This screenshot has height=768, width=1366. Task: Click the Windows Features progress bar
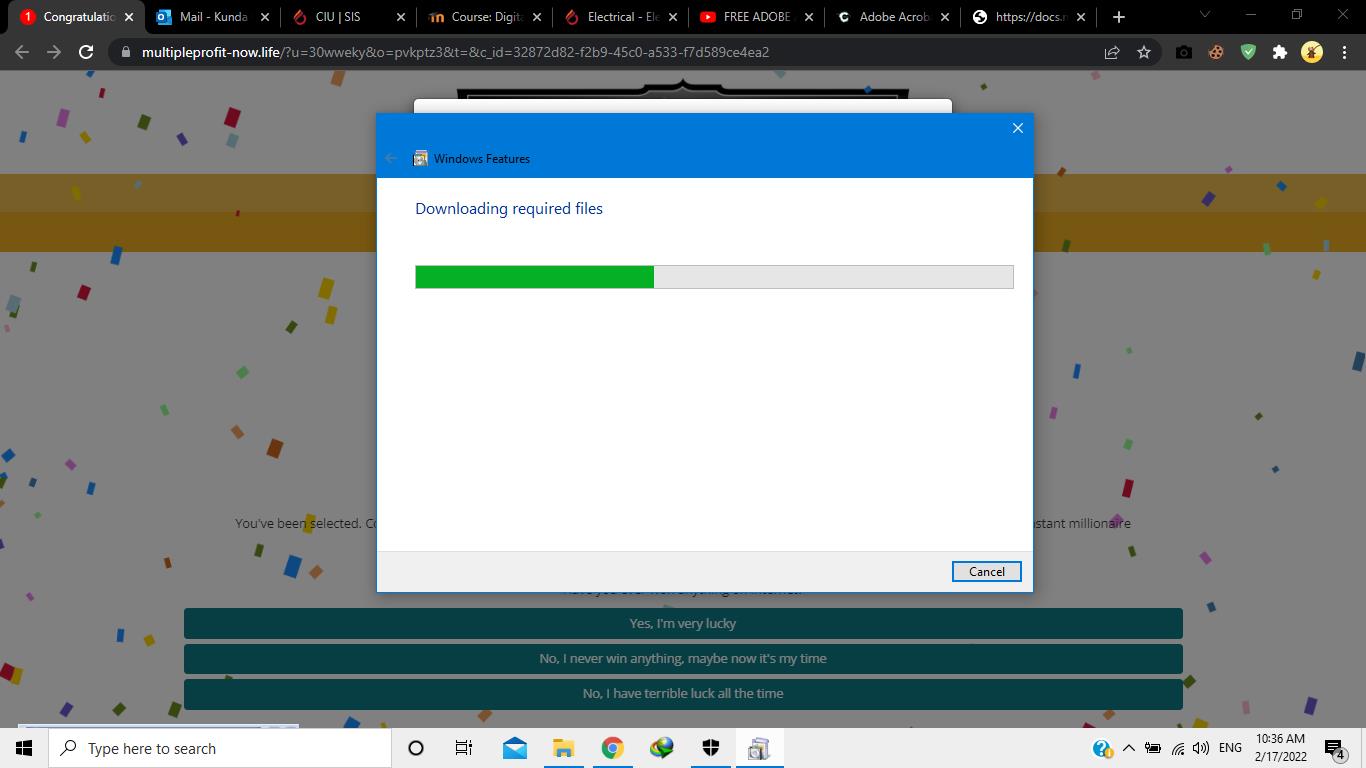714,277
